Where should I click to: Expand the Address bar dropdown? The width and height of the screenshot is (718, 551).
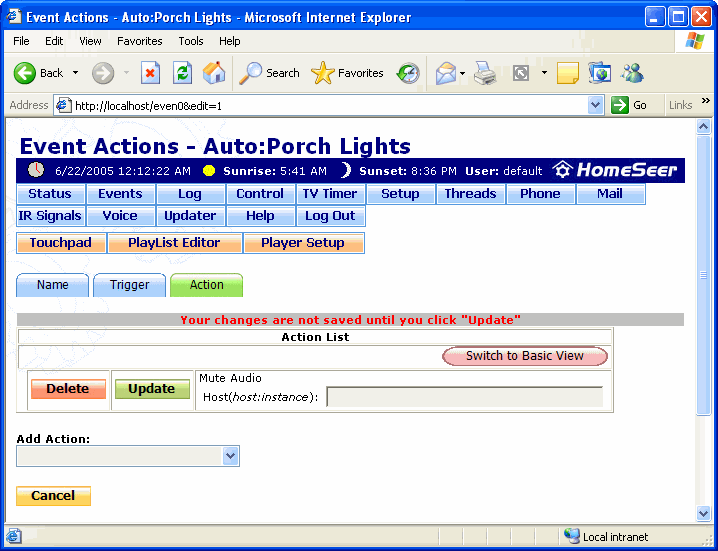[595, 105]
